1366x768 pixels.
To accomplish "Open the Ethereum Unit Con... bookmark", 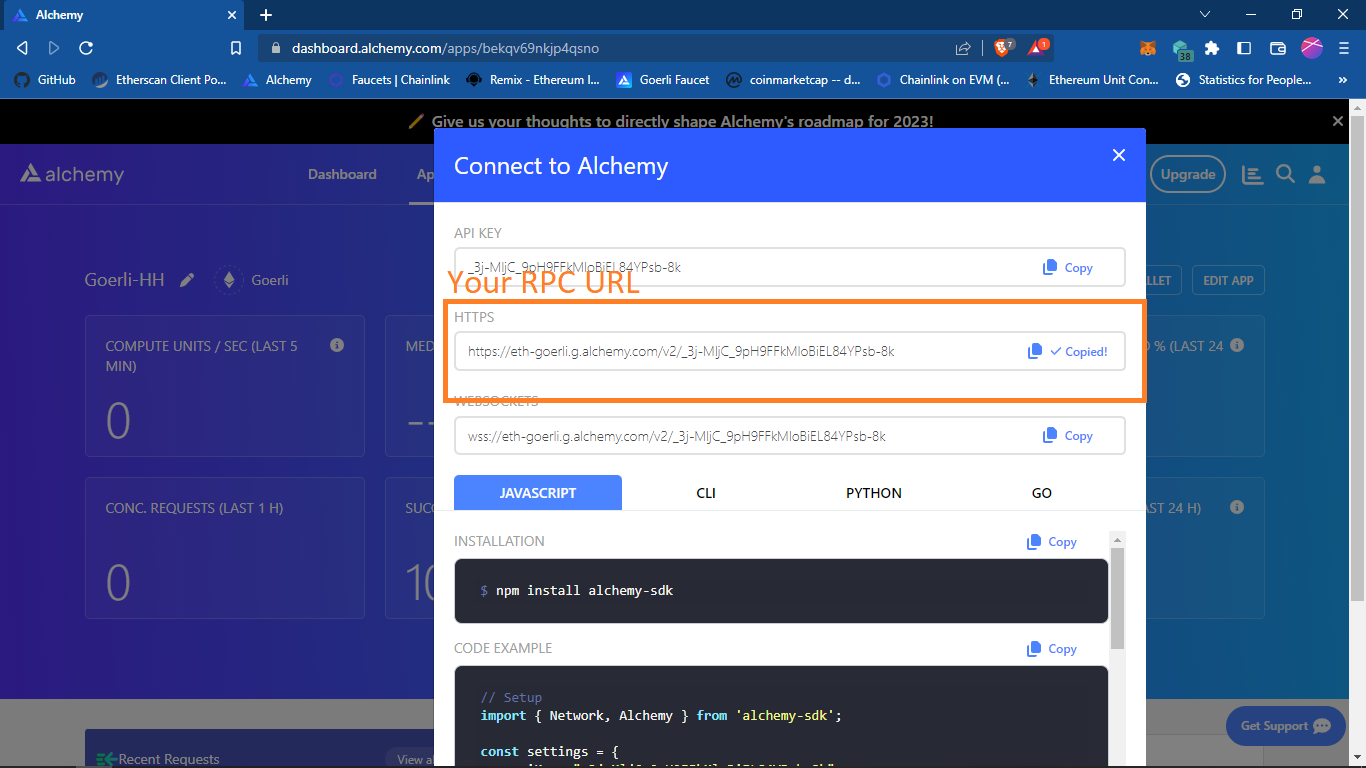I will pyautogui.click(x=1093, y=80).
